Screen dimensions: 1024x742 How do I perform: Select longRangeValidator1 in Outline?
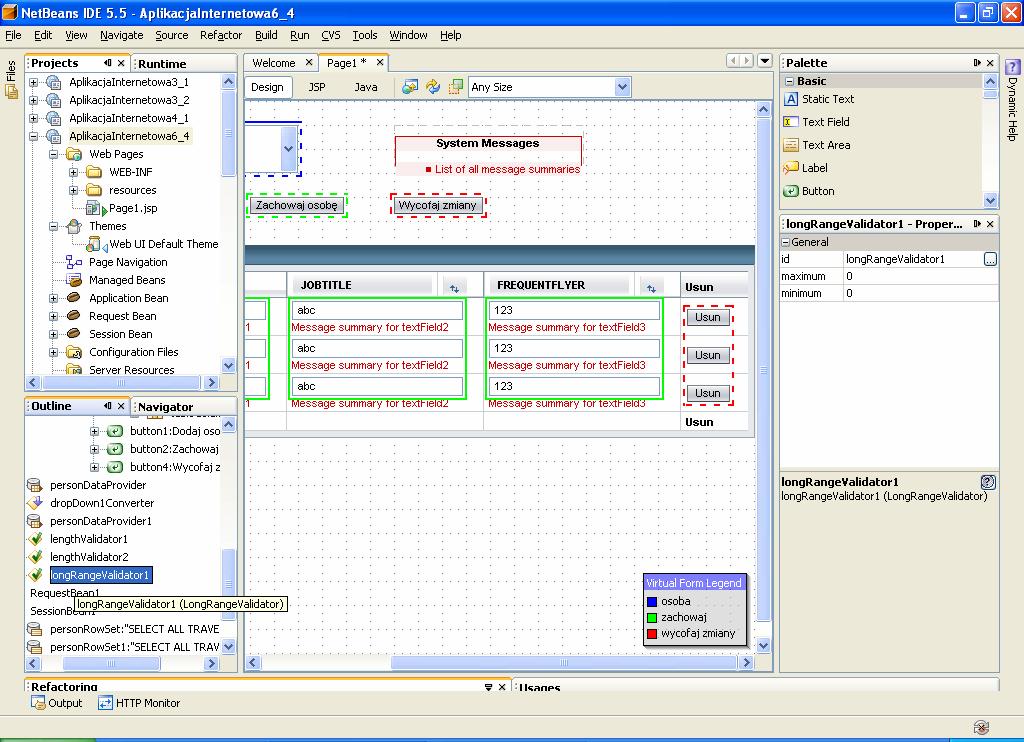101,575
